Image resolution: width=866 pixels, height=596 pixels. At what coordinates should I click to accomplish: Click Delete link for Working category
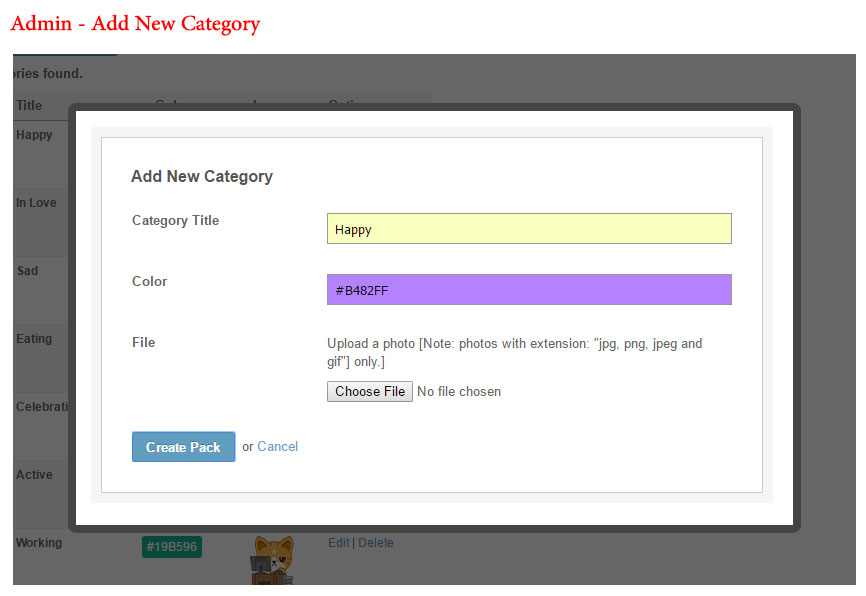(376, 543)
